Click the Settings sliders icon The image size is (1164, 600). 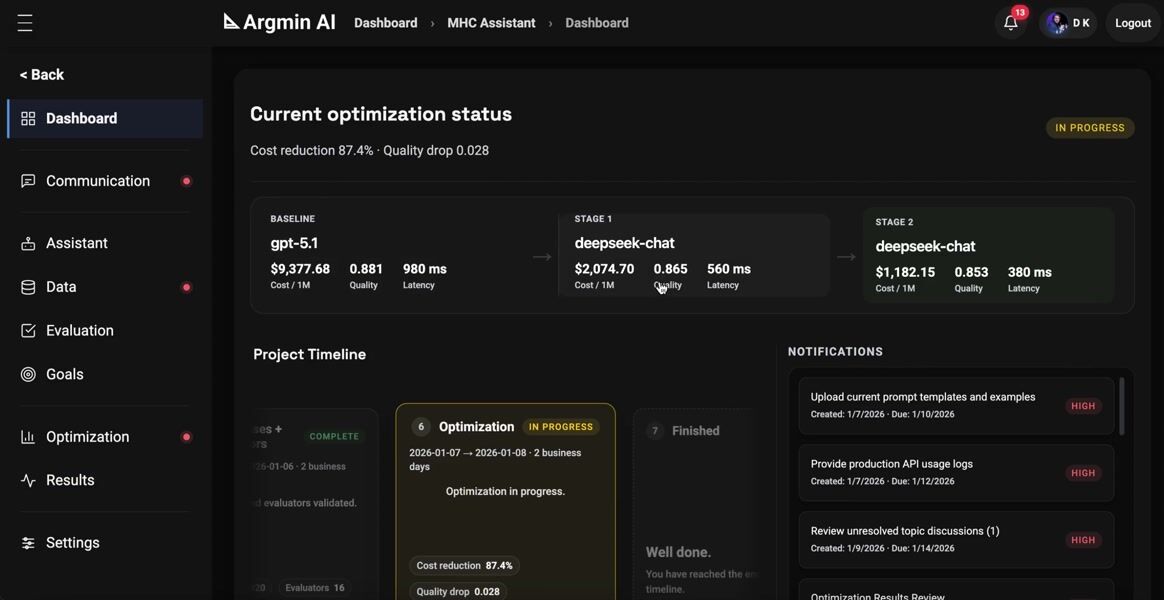pos(28,543)
